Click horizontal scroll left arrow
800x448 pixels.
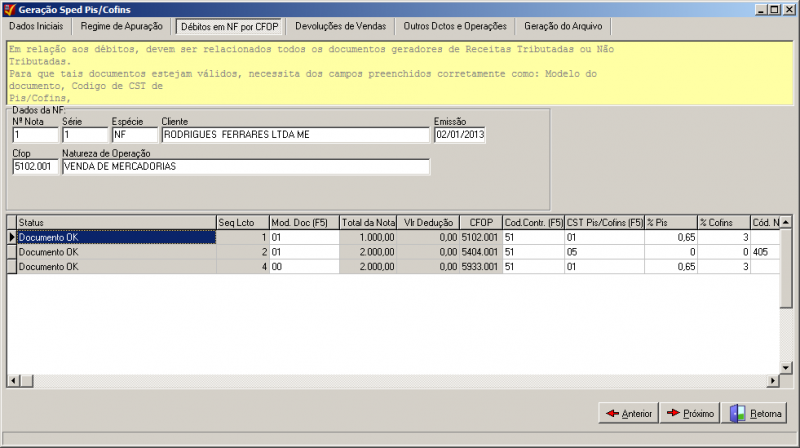[x=13, y=381]
